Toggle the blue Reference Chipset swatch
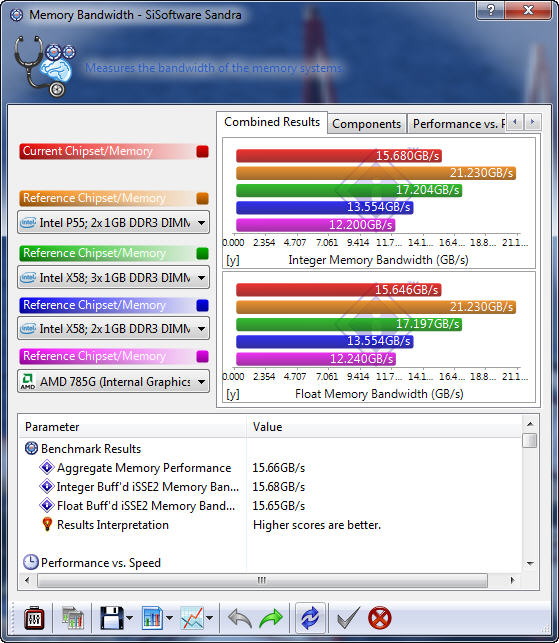 [203, 306]
